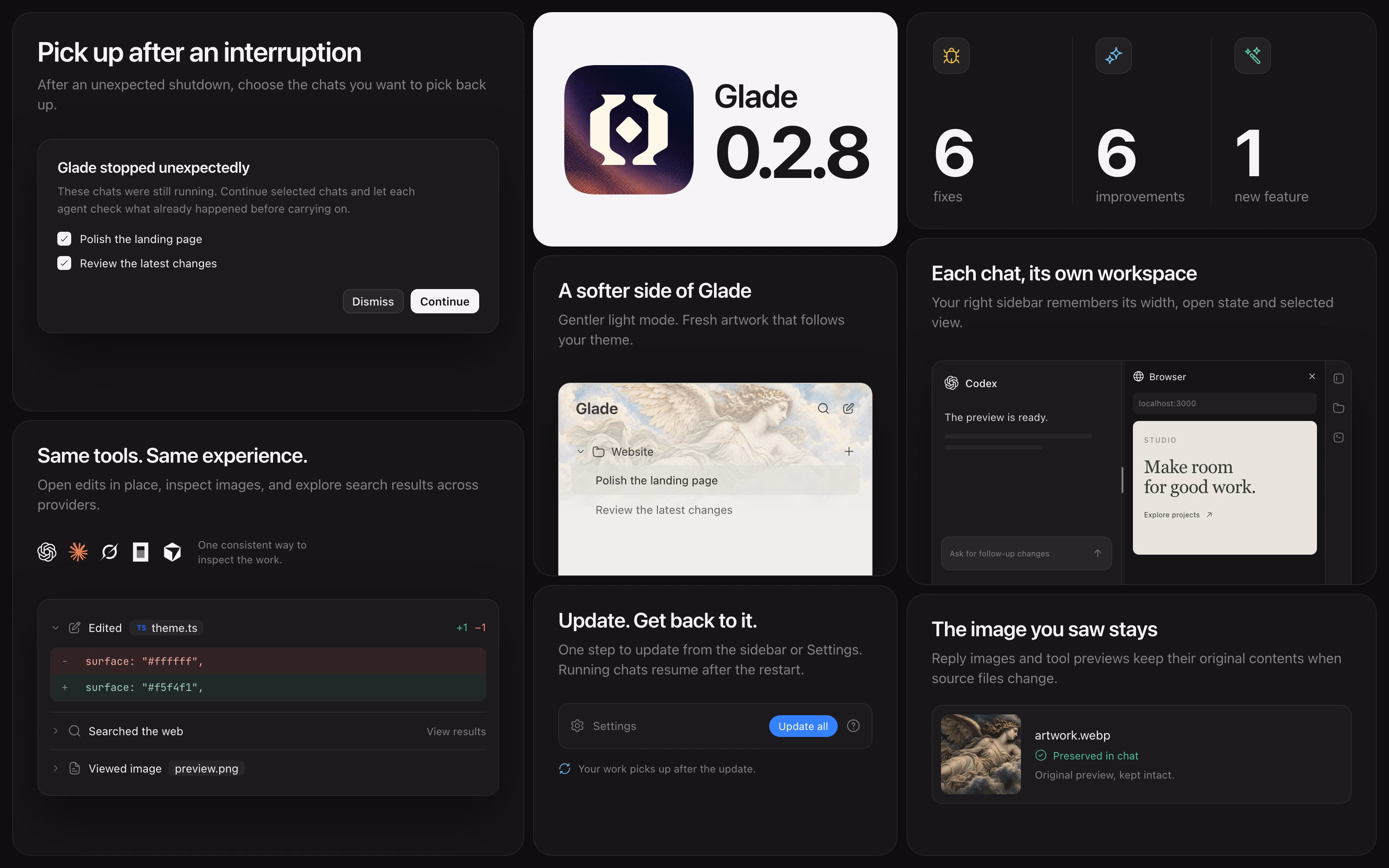Click the Settings gear icon

577,726
